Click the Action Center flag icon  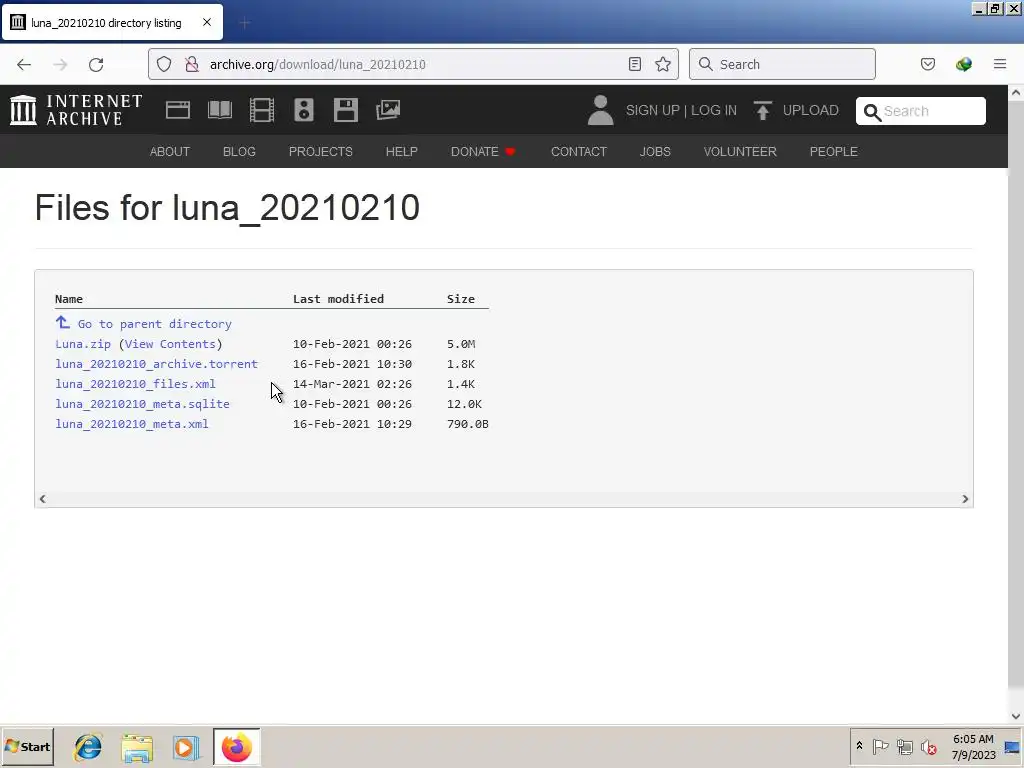pos(880,746)
